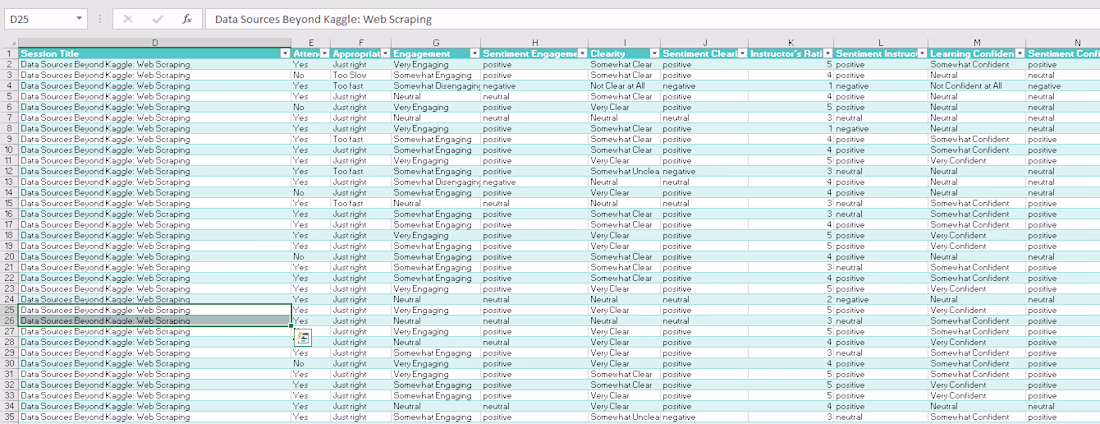The image size is (1100, 424).
Task: Click the 'Not Clear at All' cell
Action: coord(624,86)
